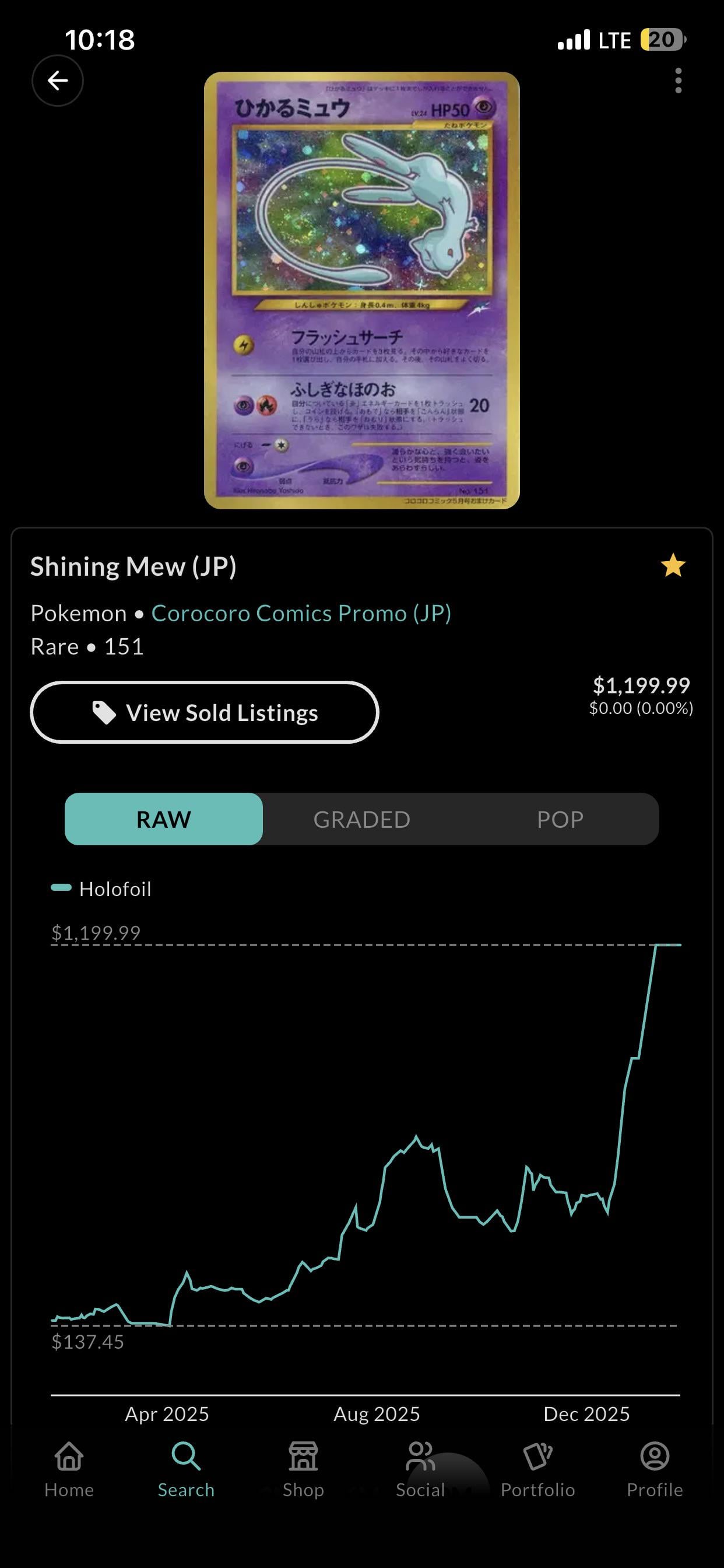This screenshot has height=1568, width=724.
Task: Switch to the GRADED price tab
Action: [361, 820]
